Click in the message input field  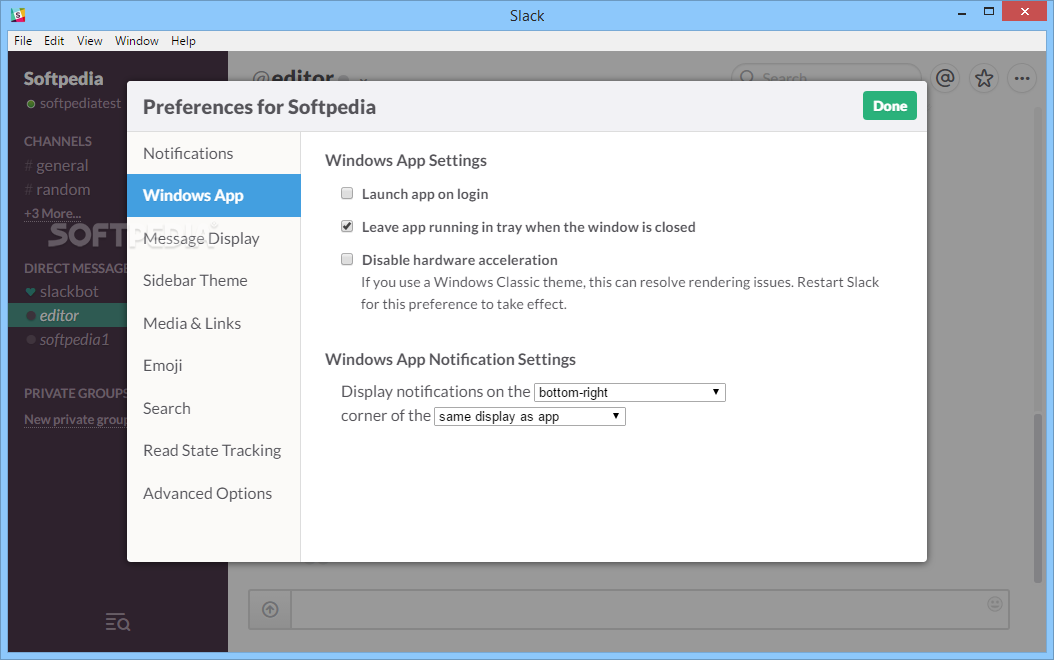(649, 610)
